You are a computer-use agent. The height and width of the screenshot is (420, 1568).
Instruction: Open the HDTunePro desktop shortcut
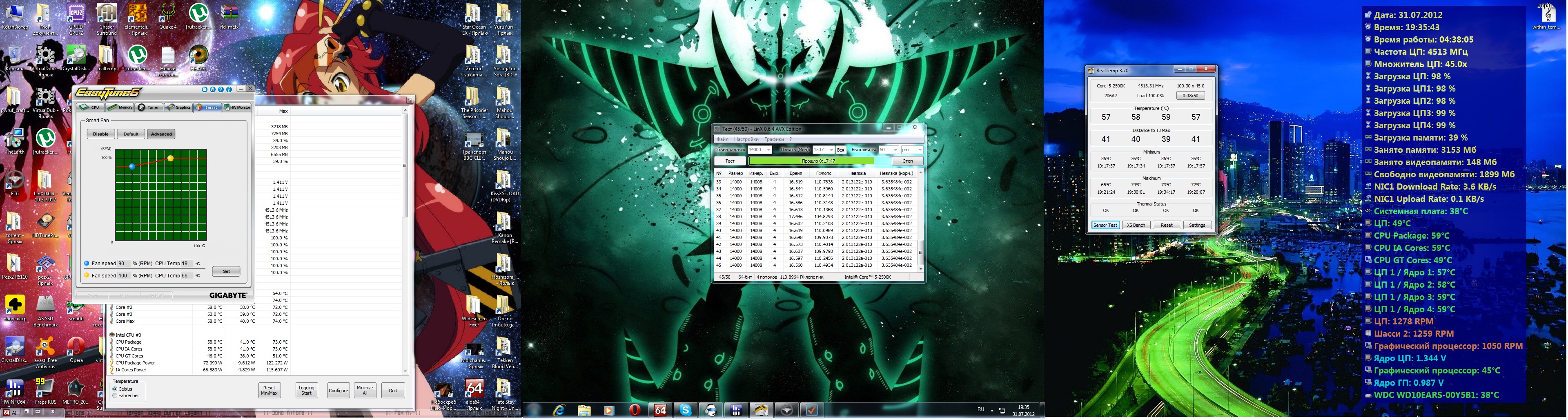point(45,225)
